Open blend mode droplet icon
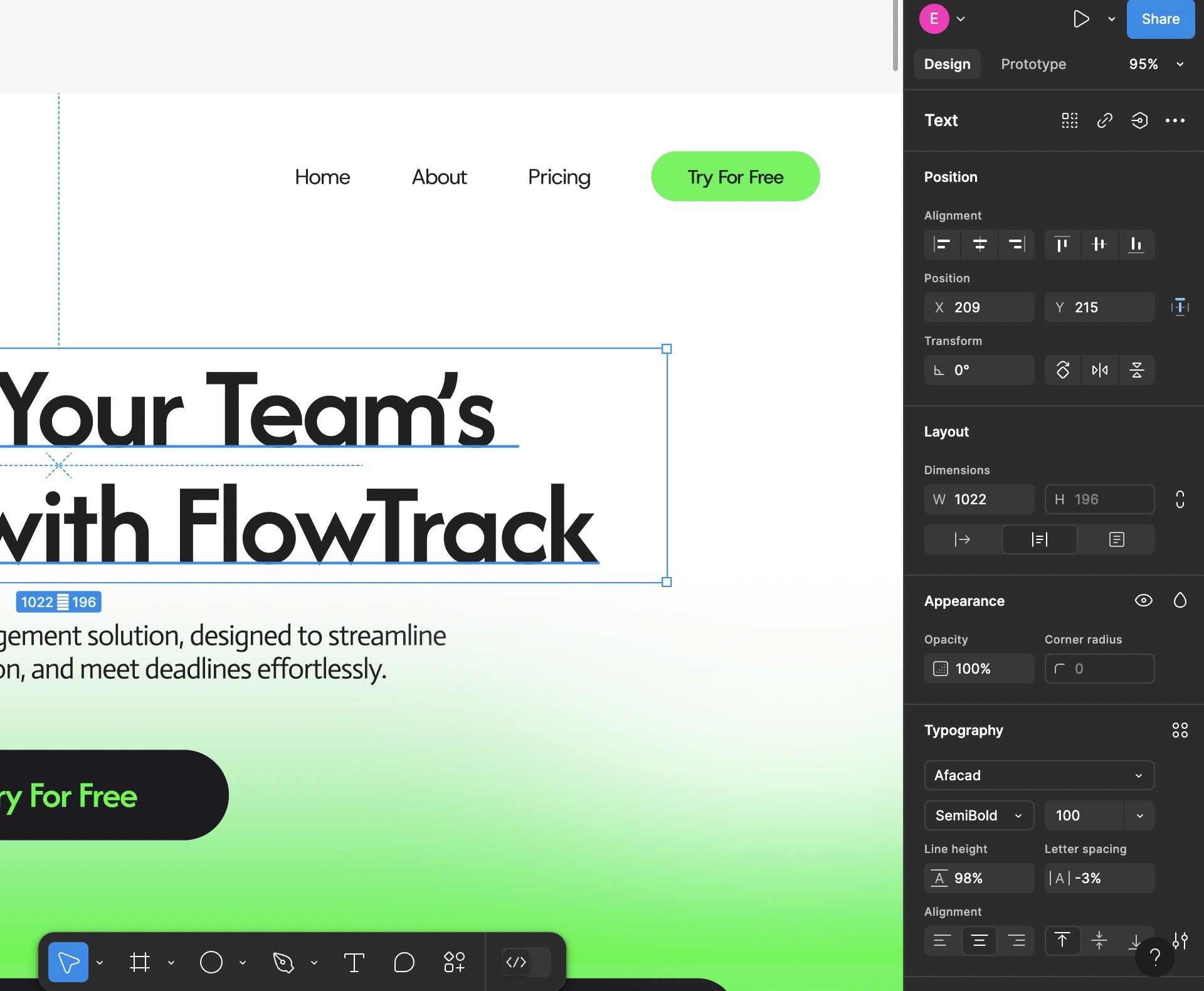 point(1180,601)
